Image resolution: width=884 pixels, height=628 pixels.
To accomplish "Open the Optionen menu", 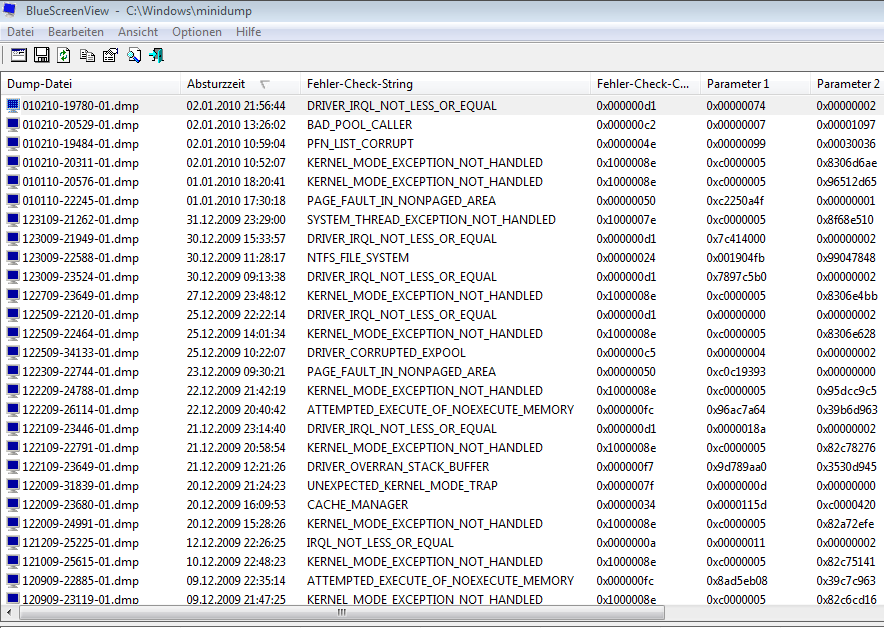I will (197, 32).
